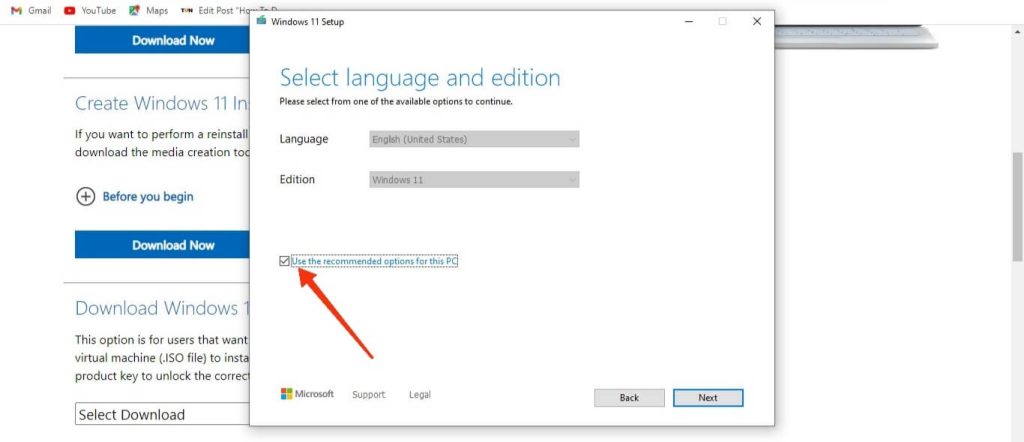Screen dimensions: 1024x442
Task: Open the Support link
Action: [368, 394]
